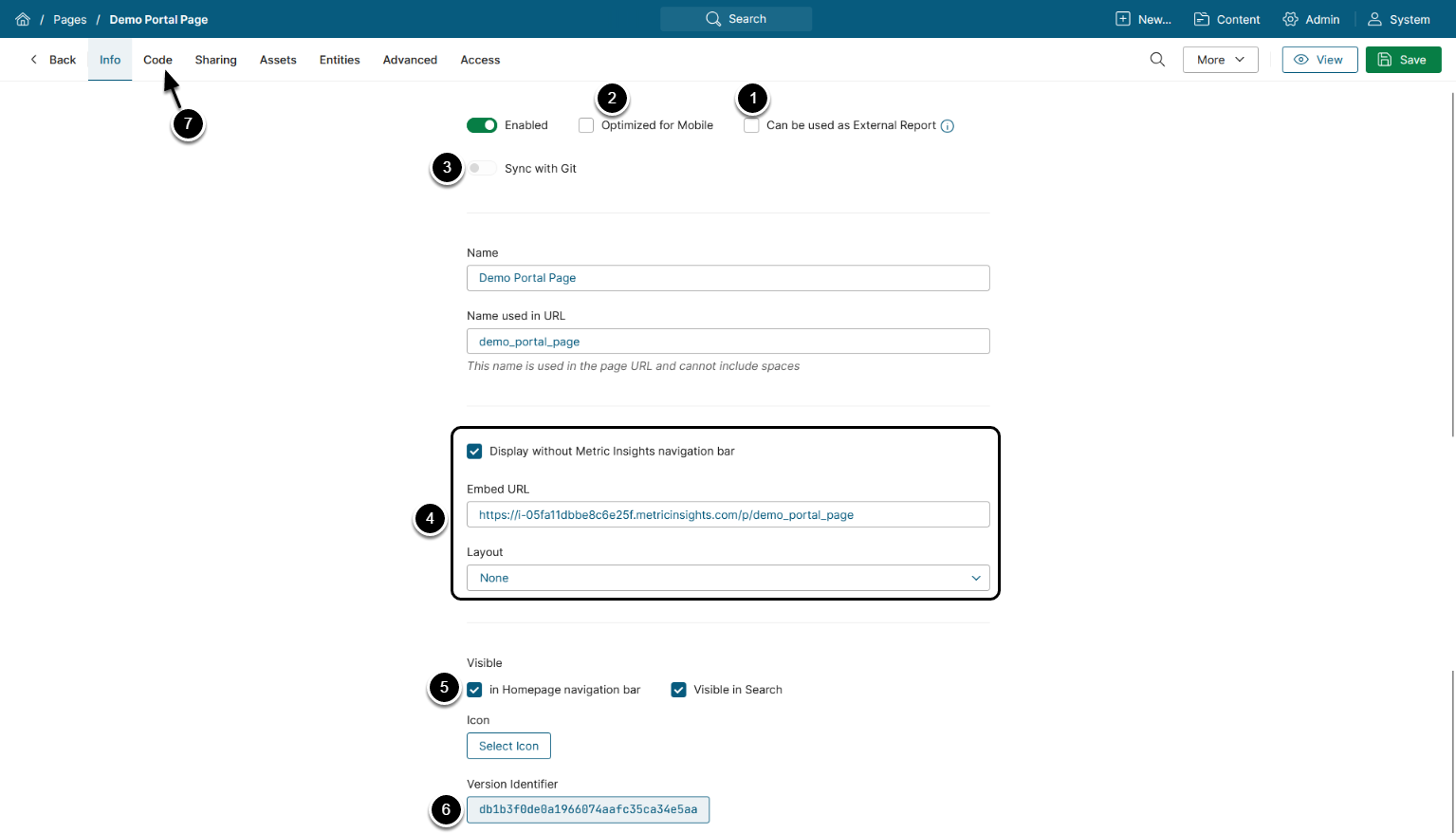The image size is (1456, 833).
Task: Toggle the Sync with Git switch
Action: point(482,169)
